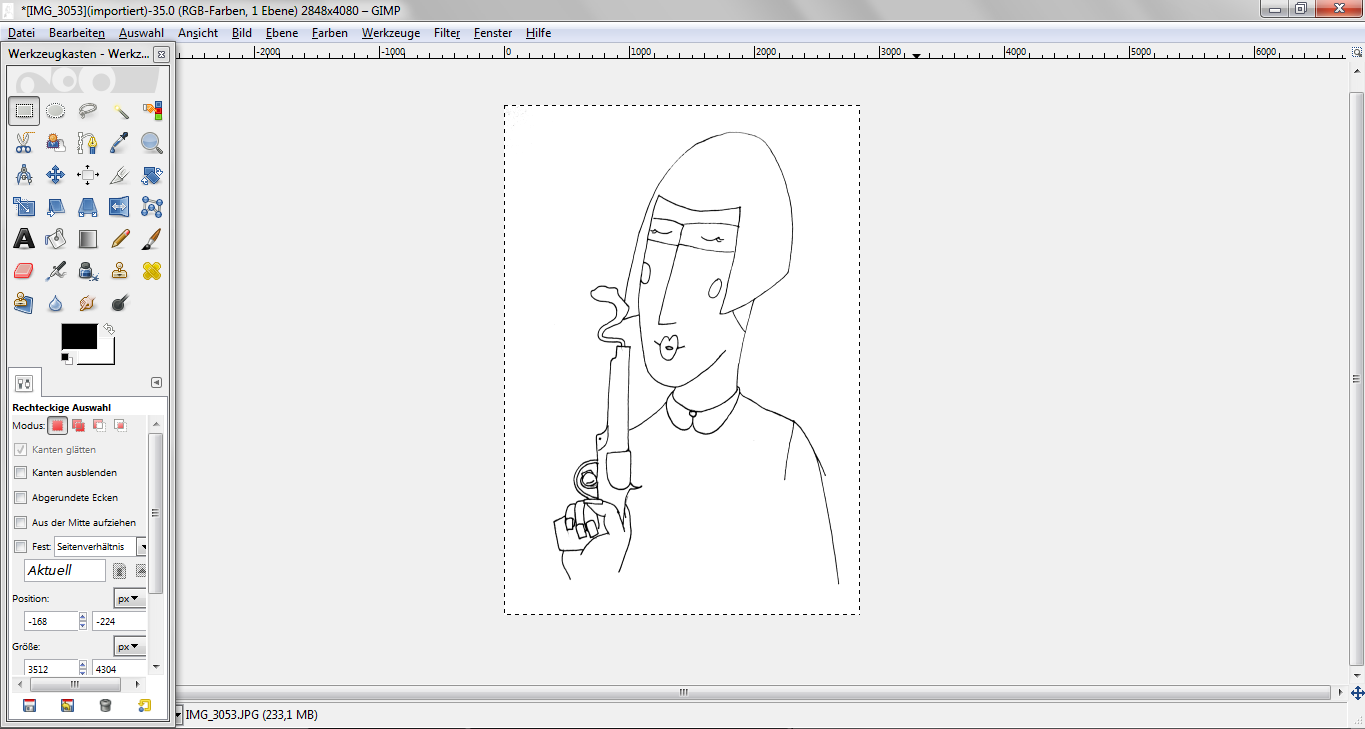Screen dimensions: 1365x729
Task: Select the Paths tool
Action: [x=88, y=143]
